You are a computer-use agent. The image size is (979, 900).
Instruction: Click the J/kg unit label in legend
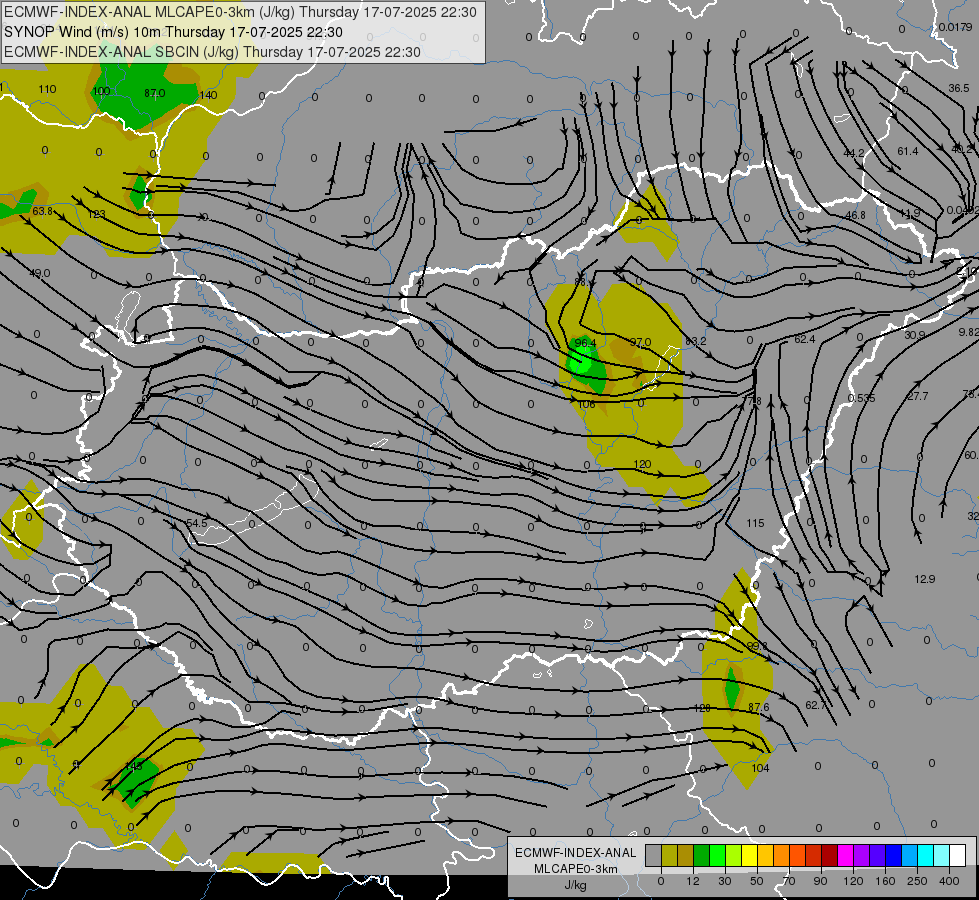(x=576, y=885)
